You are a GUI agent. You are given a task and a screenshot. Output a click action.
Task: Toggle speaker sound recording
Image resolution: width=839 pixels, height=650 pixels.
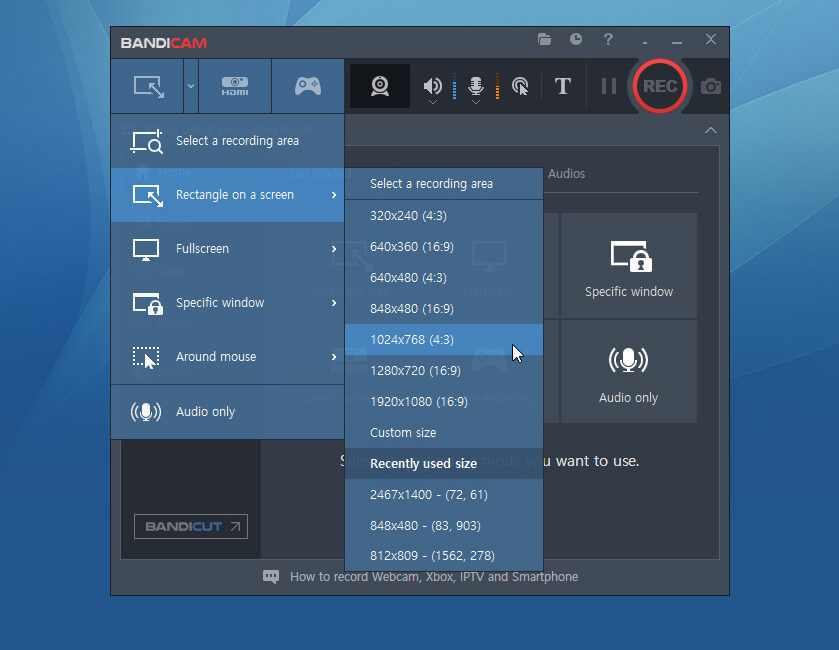[x=432, y=85]
